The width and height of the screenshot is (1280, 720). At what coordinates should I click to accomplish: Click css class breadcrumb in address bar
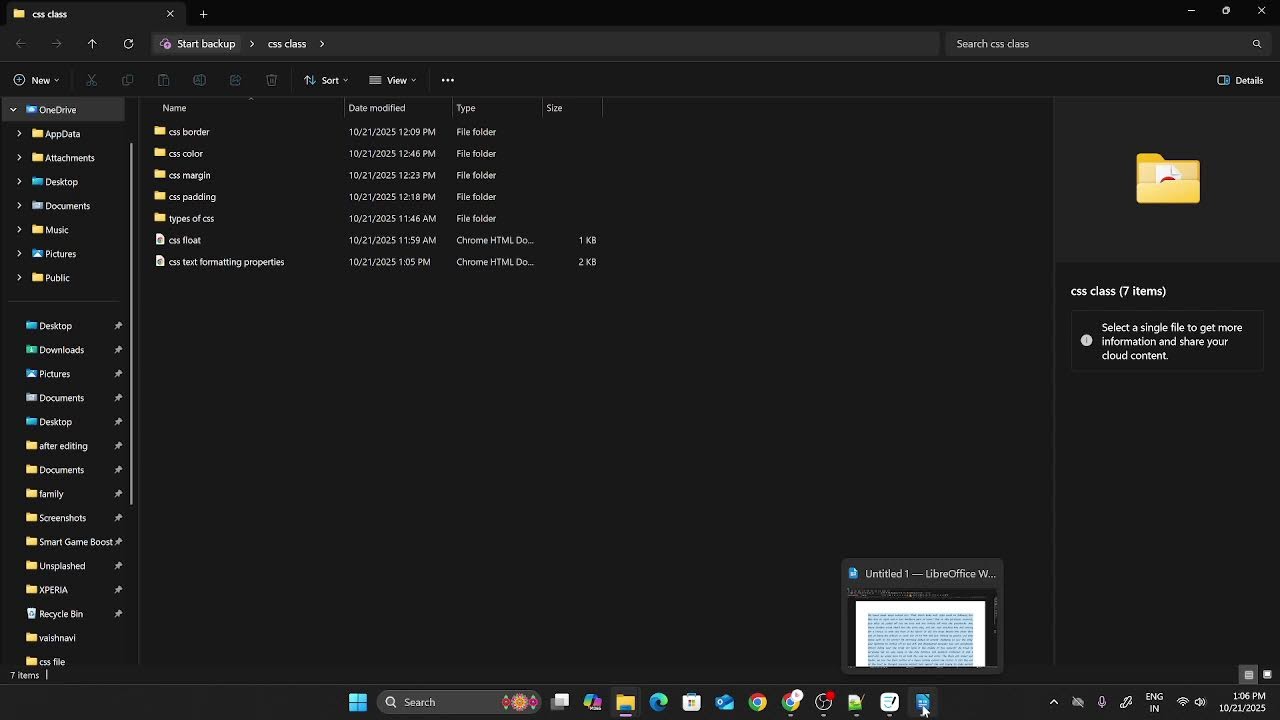click(287, 44)
